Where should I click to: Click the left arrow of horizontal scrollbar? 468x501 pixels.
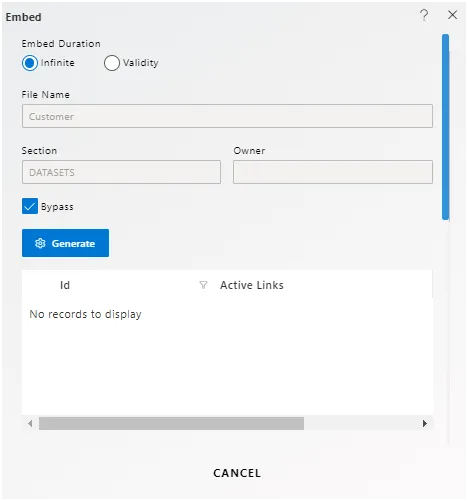30,423
